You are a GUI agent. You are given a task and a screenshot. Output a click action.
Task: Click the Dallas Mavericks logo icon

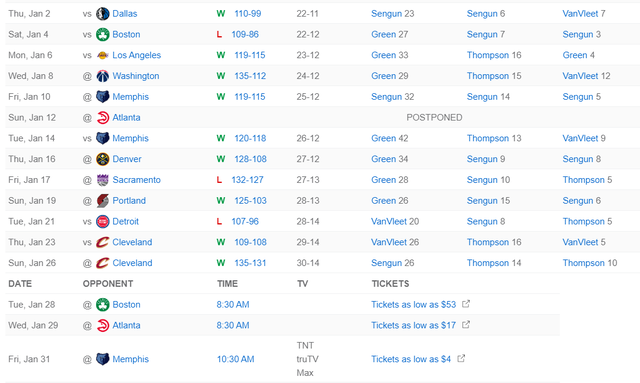102,13
